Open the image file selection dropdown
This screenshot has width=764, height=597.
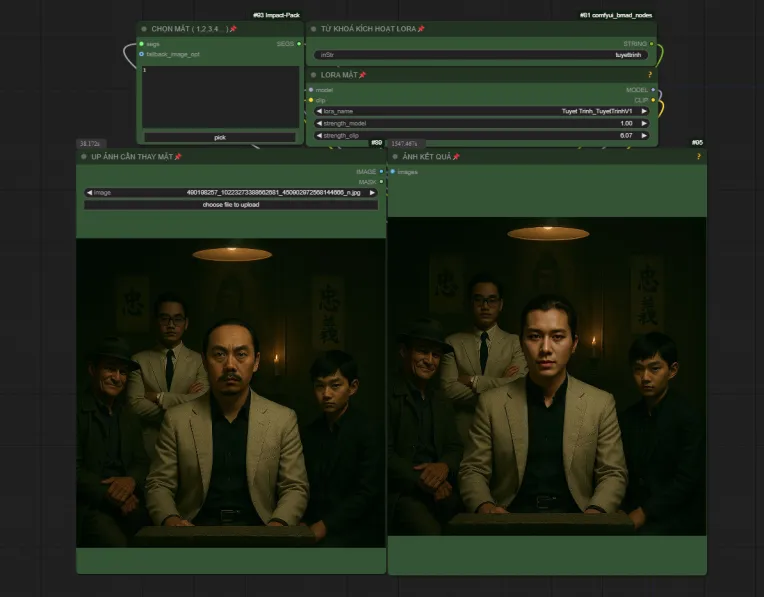coord(230,192)
